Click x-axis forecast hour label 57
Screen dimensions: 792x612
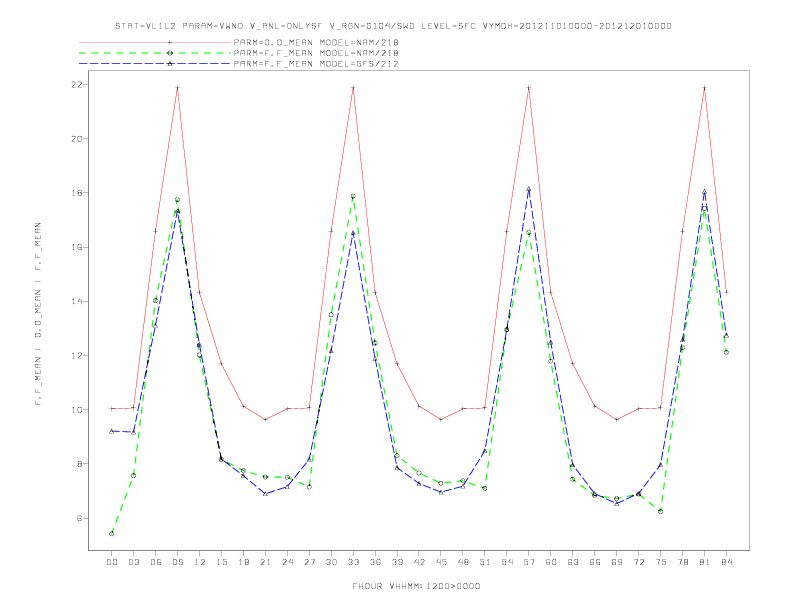pos(529,562)
